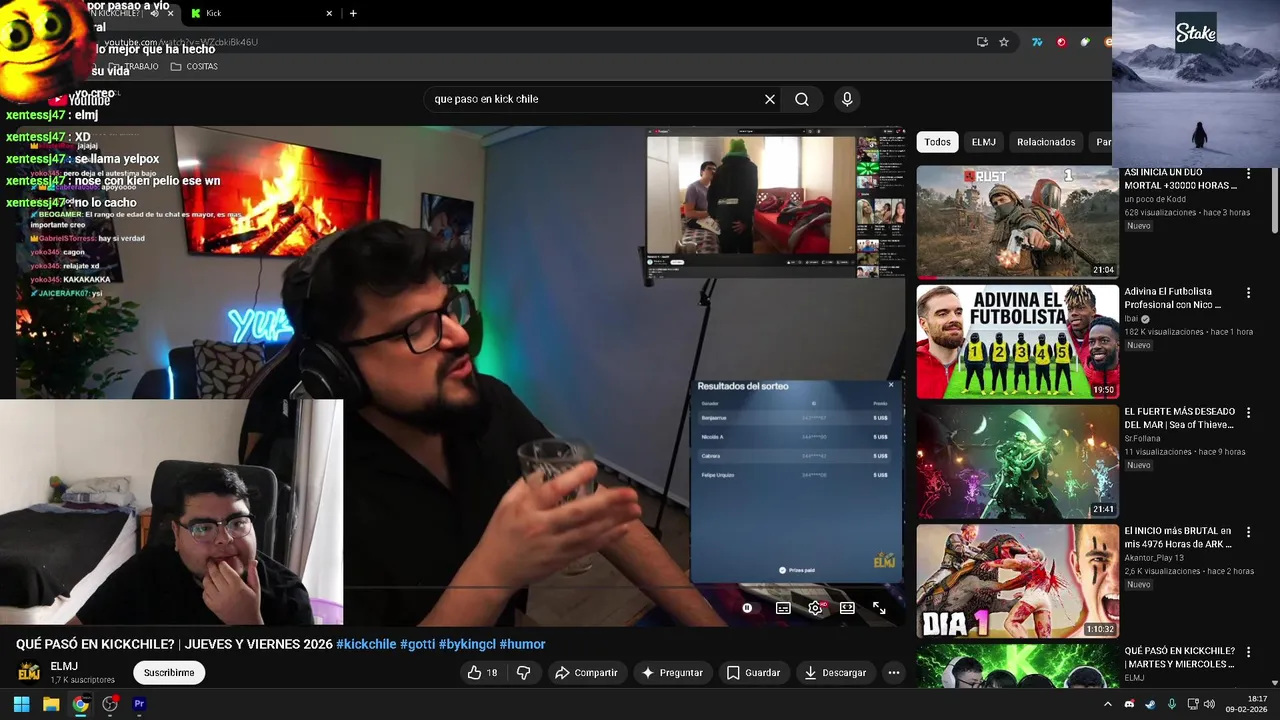Open a new browser tab
This screenshot has width=1280, height=720.
[353, 13]
